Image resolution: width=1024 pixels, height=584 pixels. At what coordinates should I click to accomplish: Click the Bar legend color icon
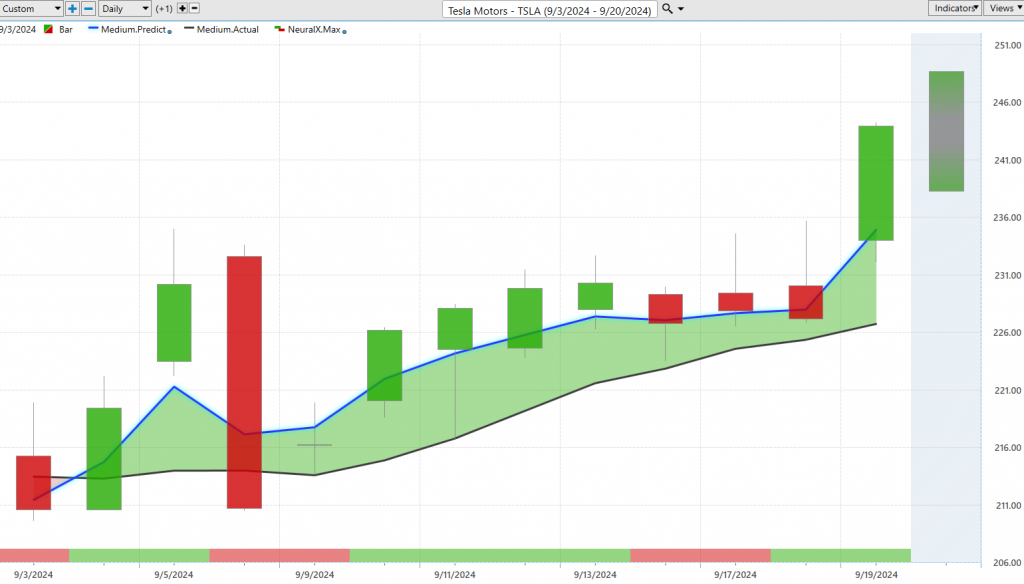[48, 29]
